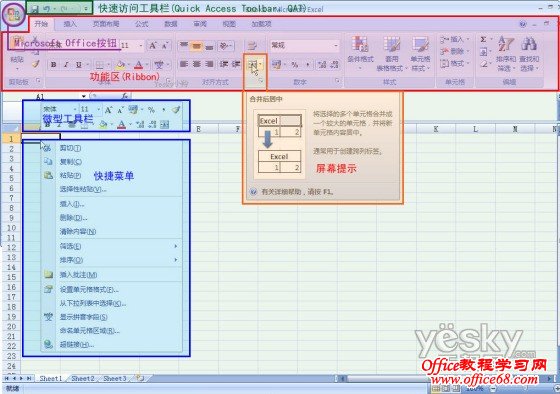
Task: Open the 查找和选择 (Find & Select) menu
Action: [529, 54]
